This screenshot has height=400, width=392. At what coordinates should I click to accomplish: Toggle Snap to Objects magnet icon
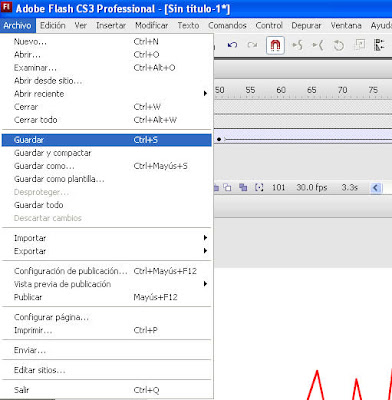[275, 45]
